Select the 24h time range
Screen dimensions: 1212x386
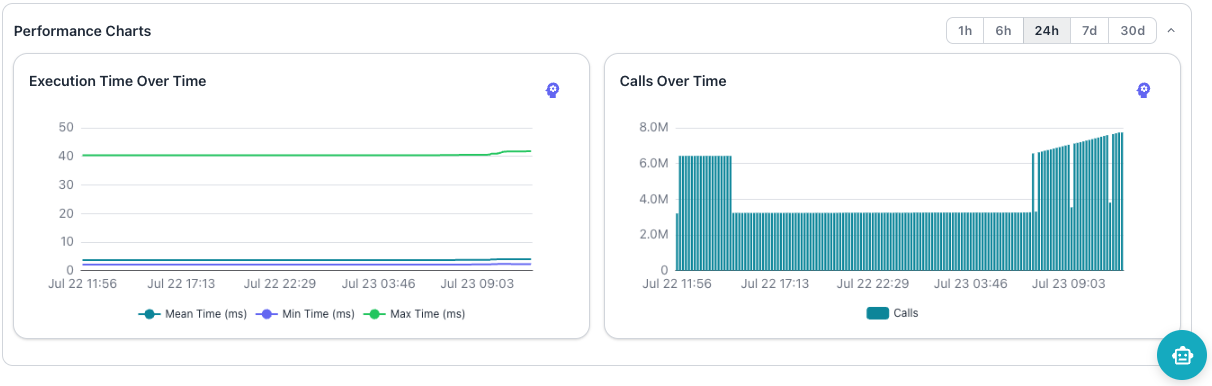pyautogui.click(x=1046, y=31)
